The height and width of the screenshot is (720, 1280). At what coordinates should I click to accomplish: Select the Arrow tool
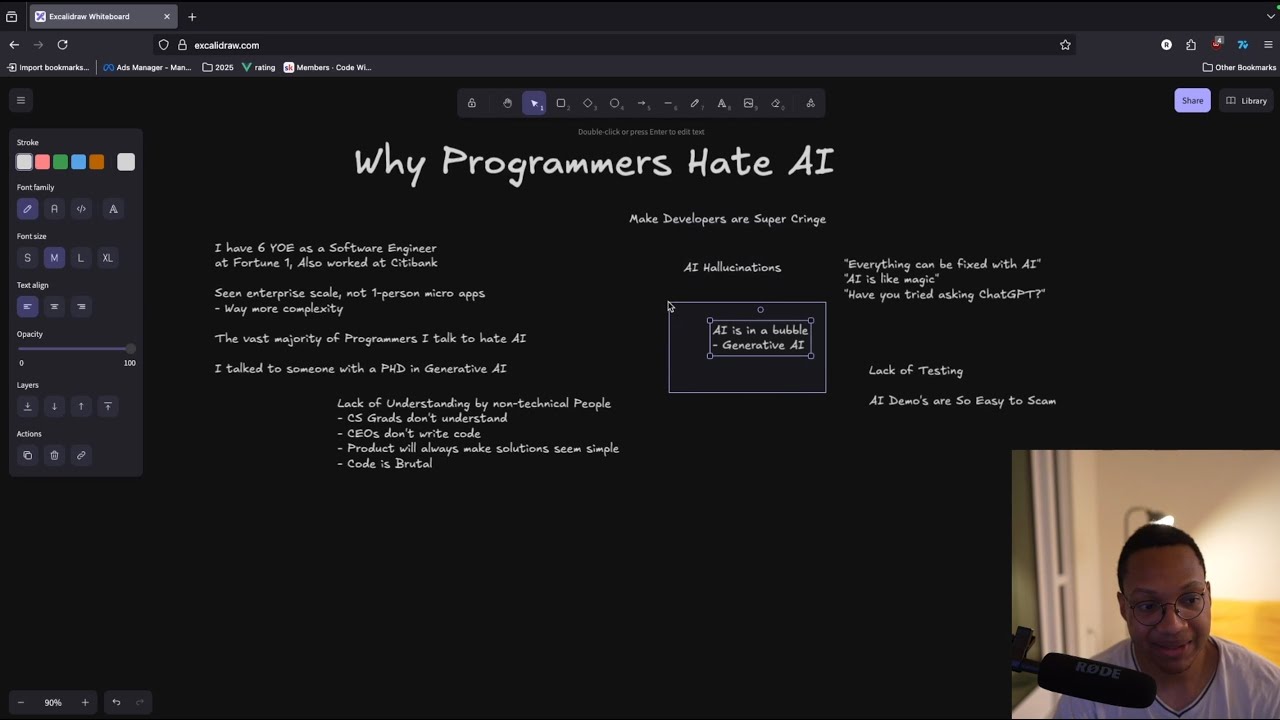pos(642,103)
